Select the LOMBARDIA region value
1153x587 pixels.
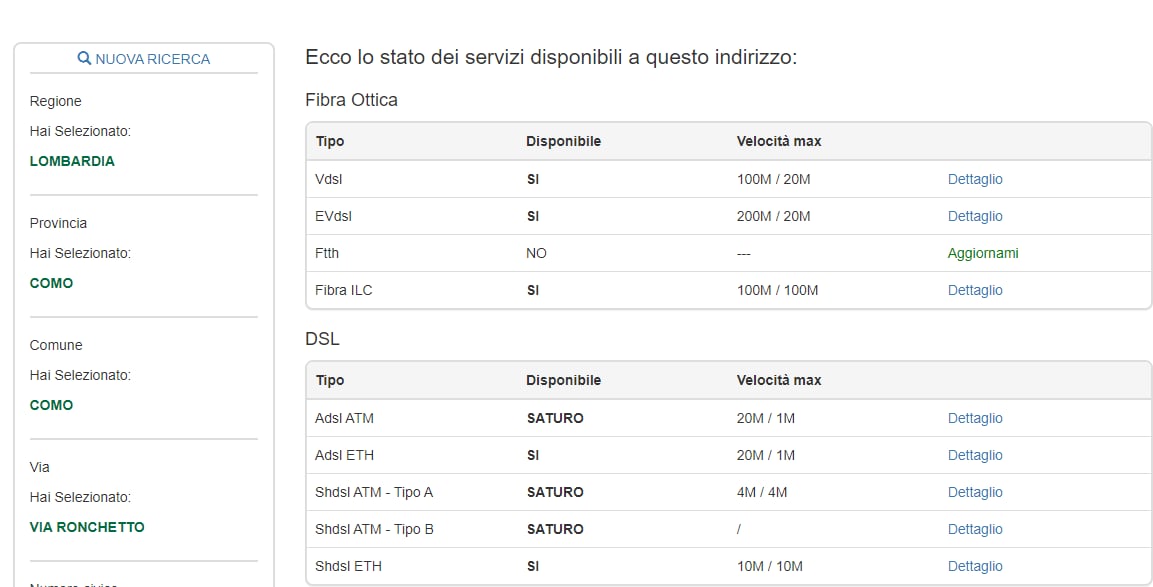click(72, 161)
